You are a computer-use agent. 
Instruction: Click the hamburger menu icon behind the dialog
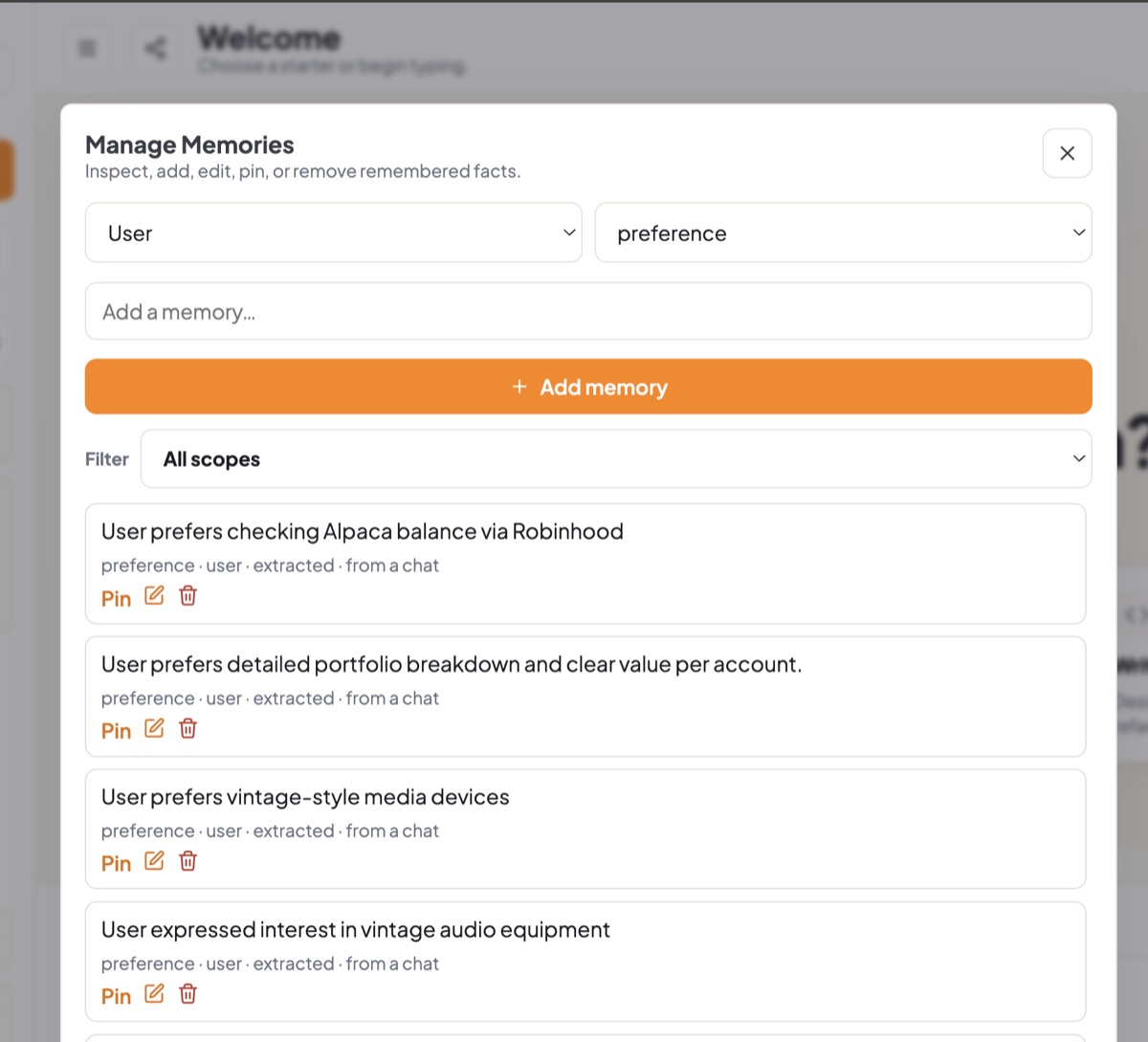pyautogui.click(x=87, y=48)
